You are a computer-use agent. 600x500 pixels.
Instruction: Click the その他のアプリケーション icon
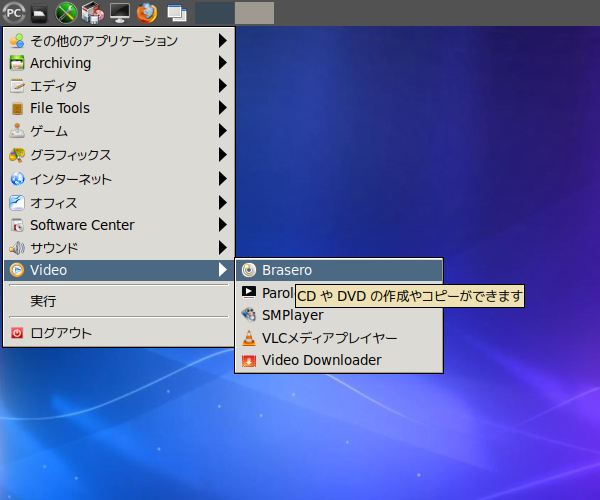point(17,41)
